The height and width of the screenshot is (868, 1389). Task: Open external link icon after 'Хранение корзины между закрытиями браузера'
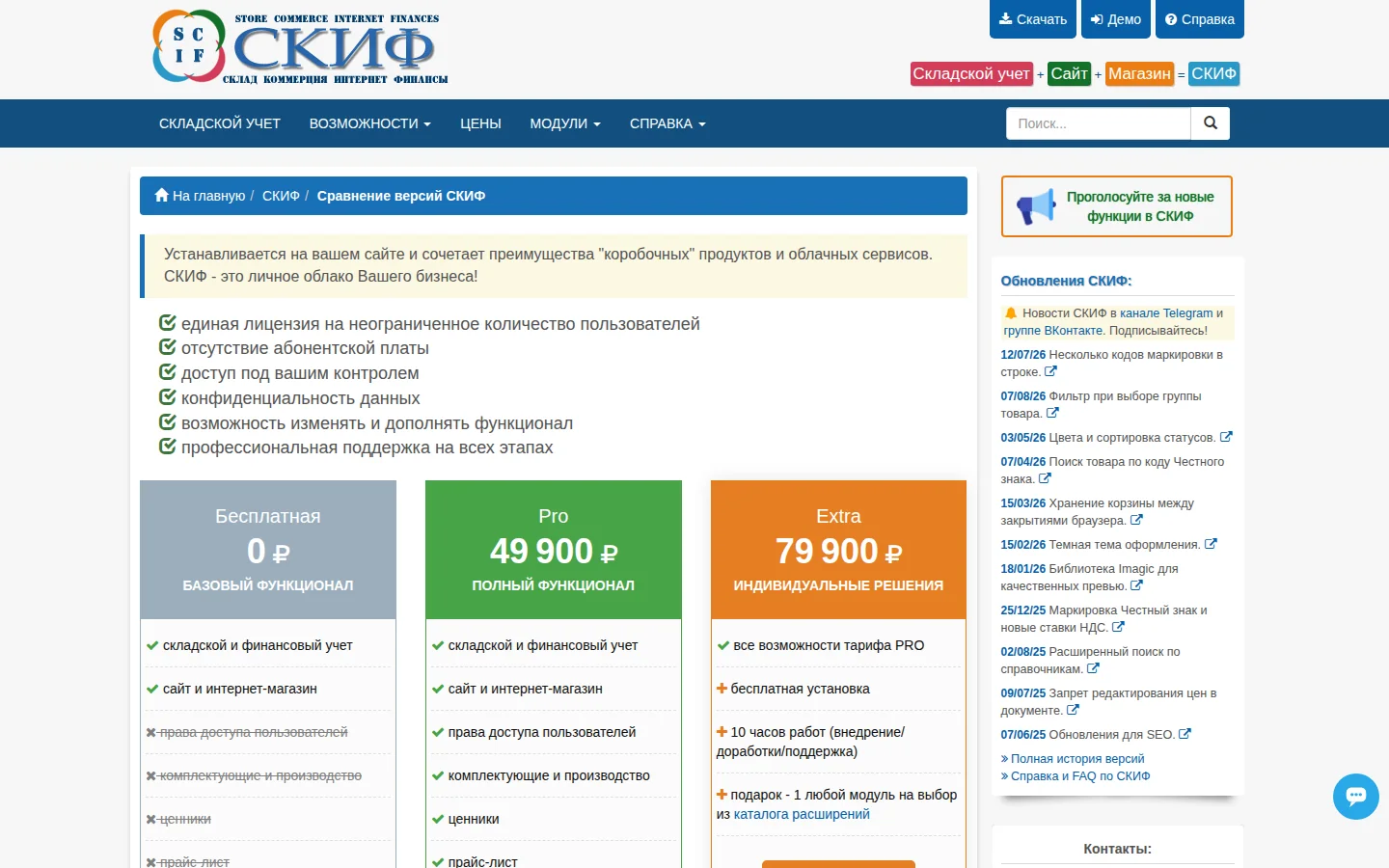[1136, 520]
